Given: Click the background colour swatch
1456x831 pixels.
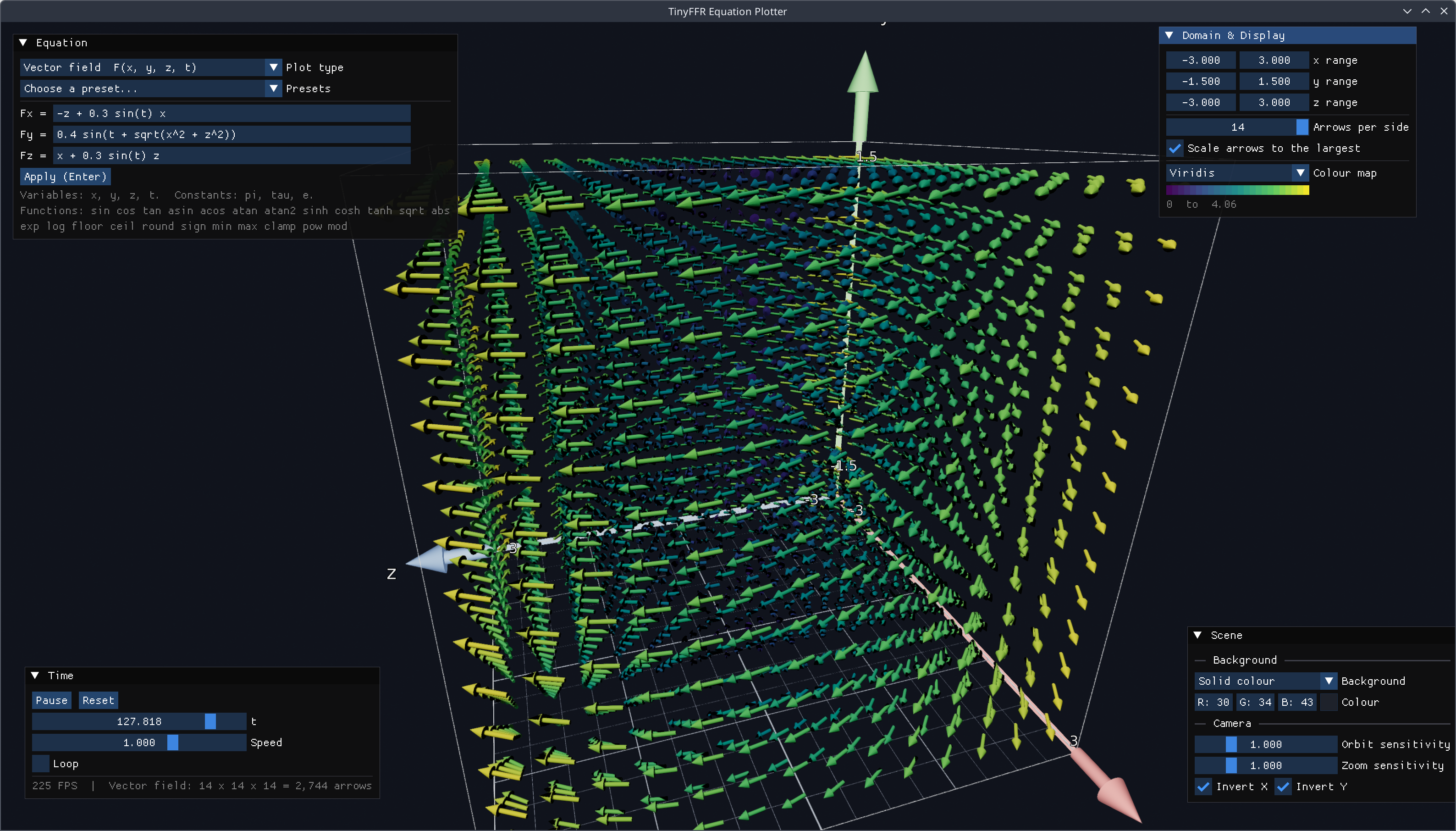Looking at the screenshot, I should pos(1329,702).
